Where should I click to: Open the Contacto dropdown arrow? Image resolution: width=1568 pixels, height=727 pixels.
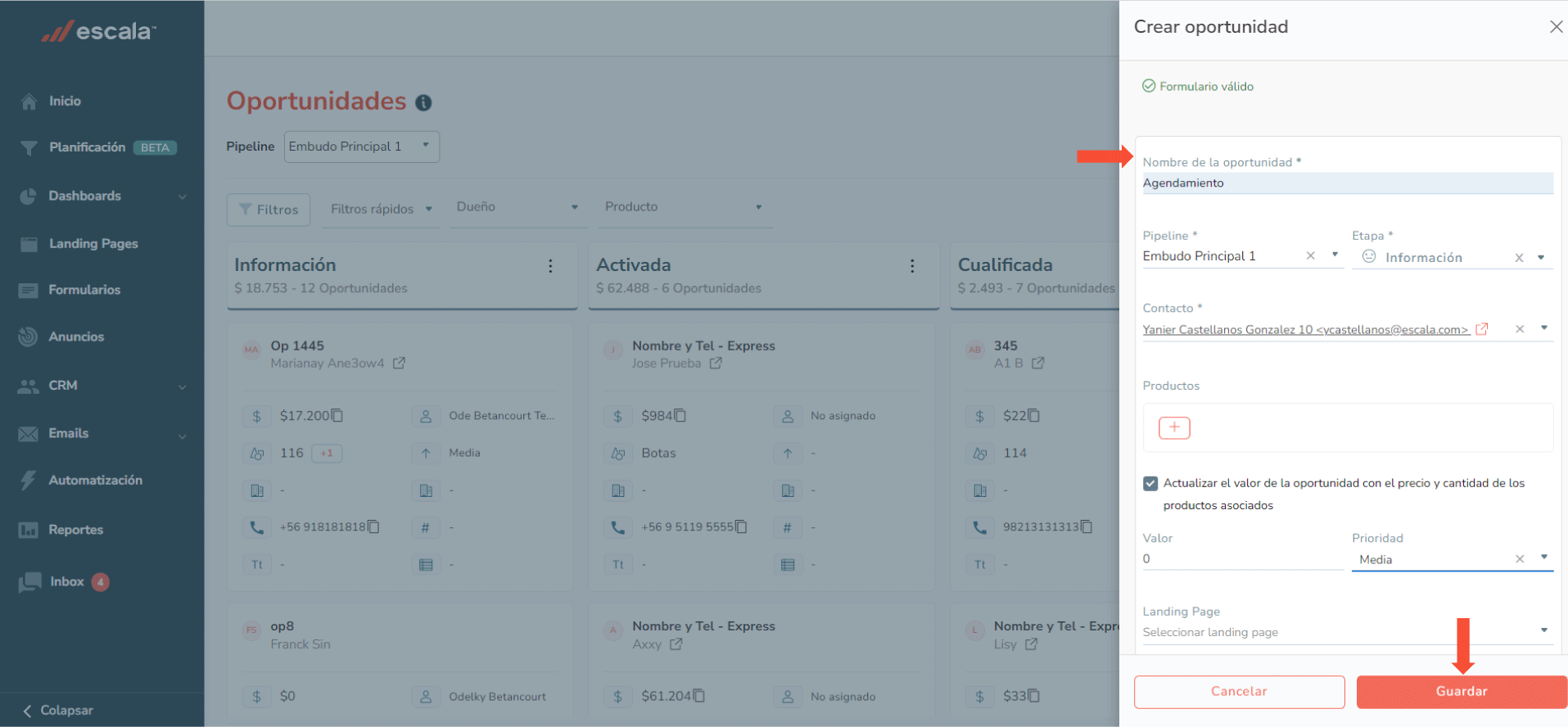1544,328
